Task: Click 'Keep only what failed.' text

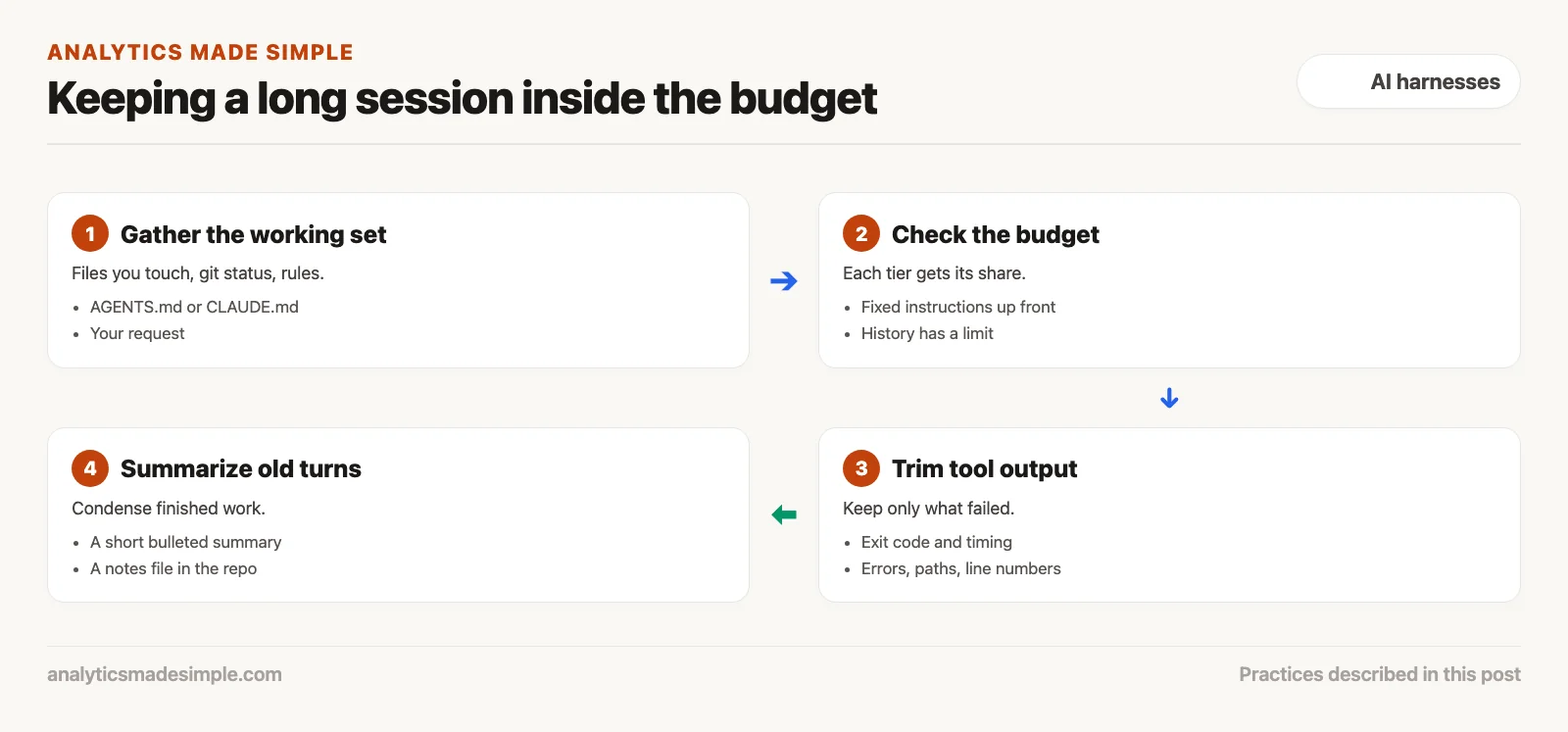Action: 928,509
